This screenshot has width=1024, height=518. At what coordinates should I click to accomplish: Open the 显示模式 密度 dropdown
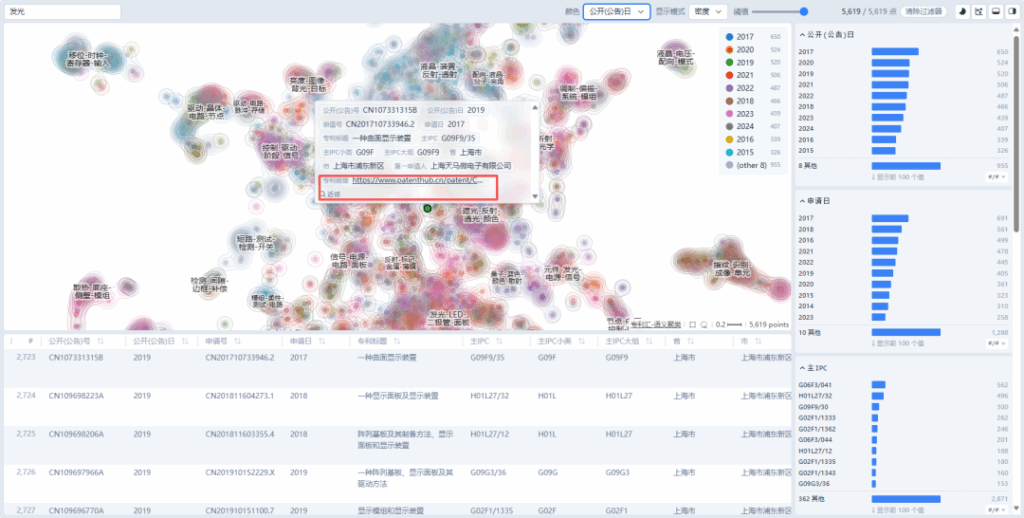[707, 11]
